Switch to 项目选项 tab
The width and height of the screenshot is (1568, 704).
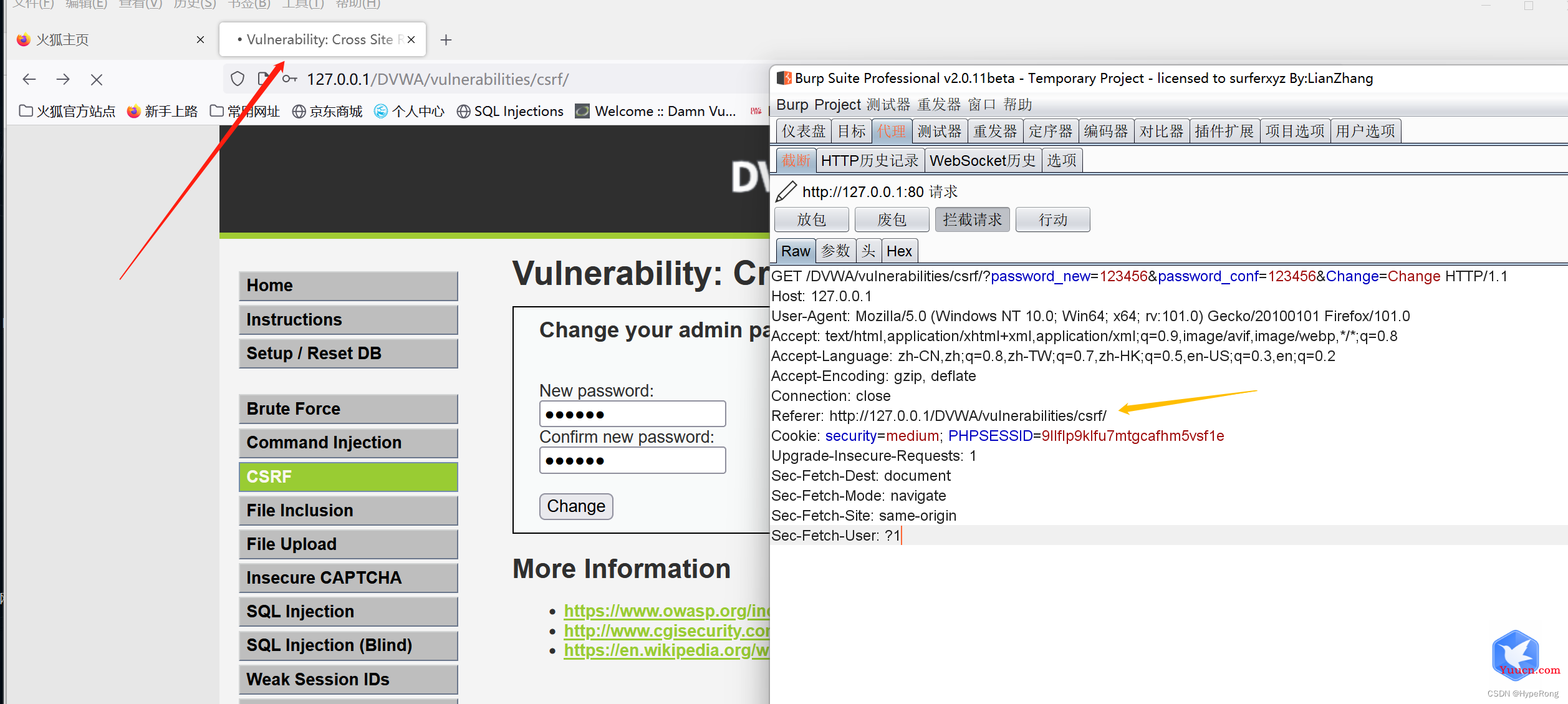coord(1295,131)
